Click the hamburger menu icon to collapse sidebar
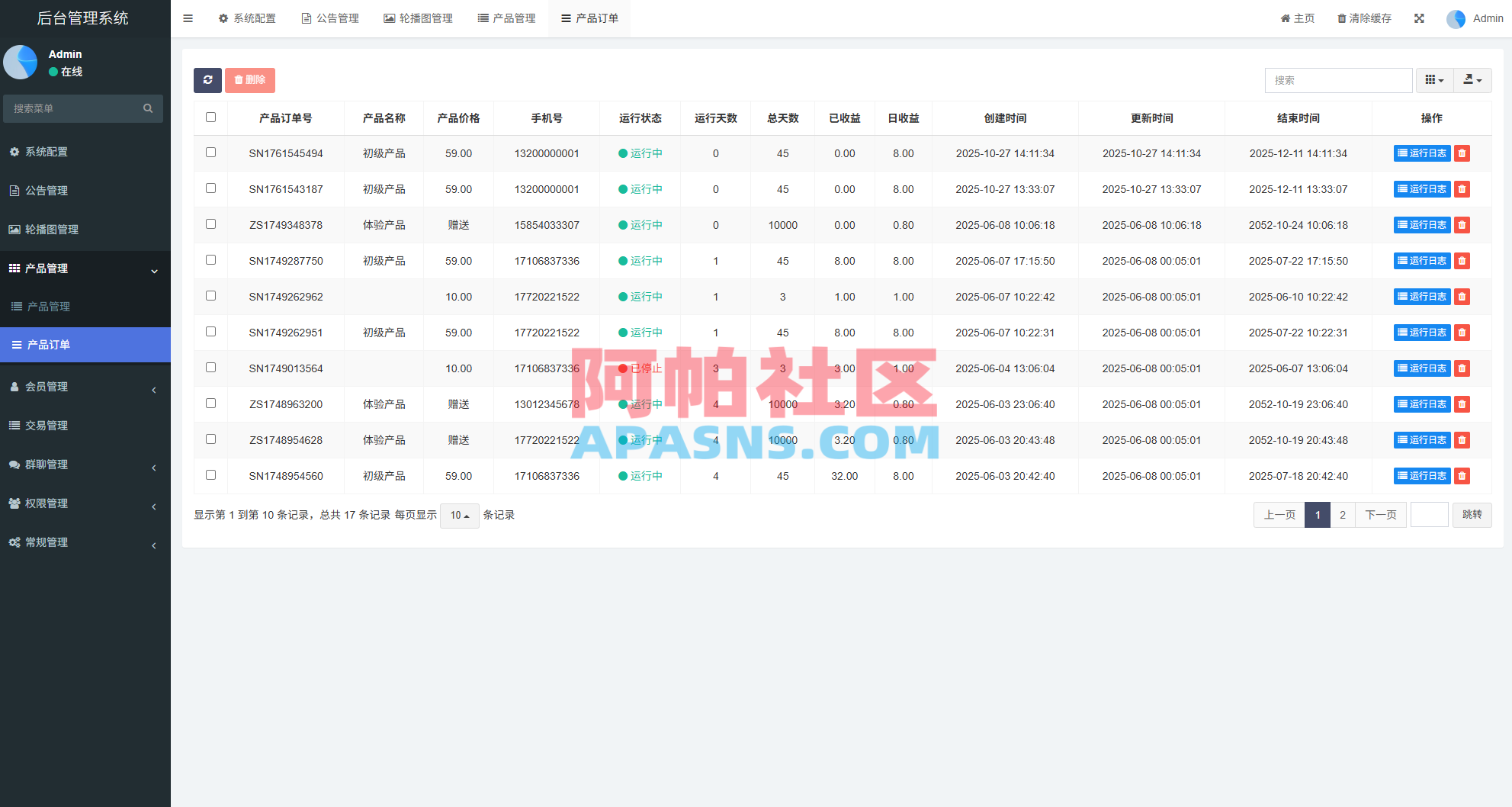The width and height of the screenshot is (1512, 807). pos(188,18)
